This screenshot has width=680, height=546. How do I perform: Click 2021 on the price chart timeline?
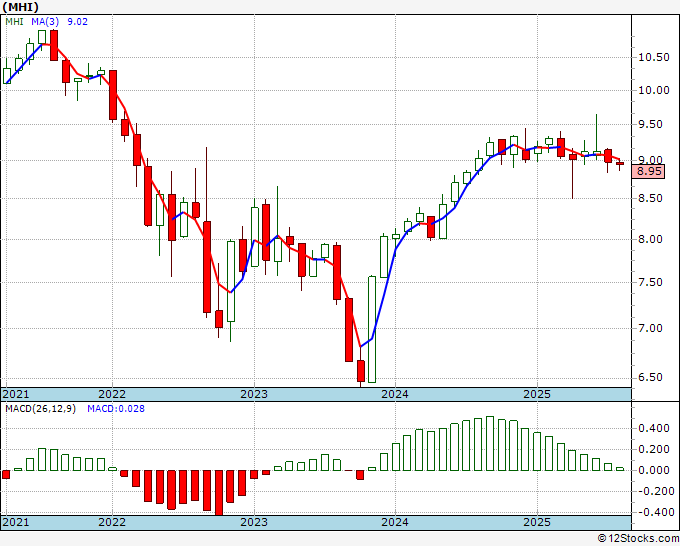[x=16, y=394]
